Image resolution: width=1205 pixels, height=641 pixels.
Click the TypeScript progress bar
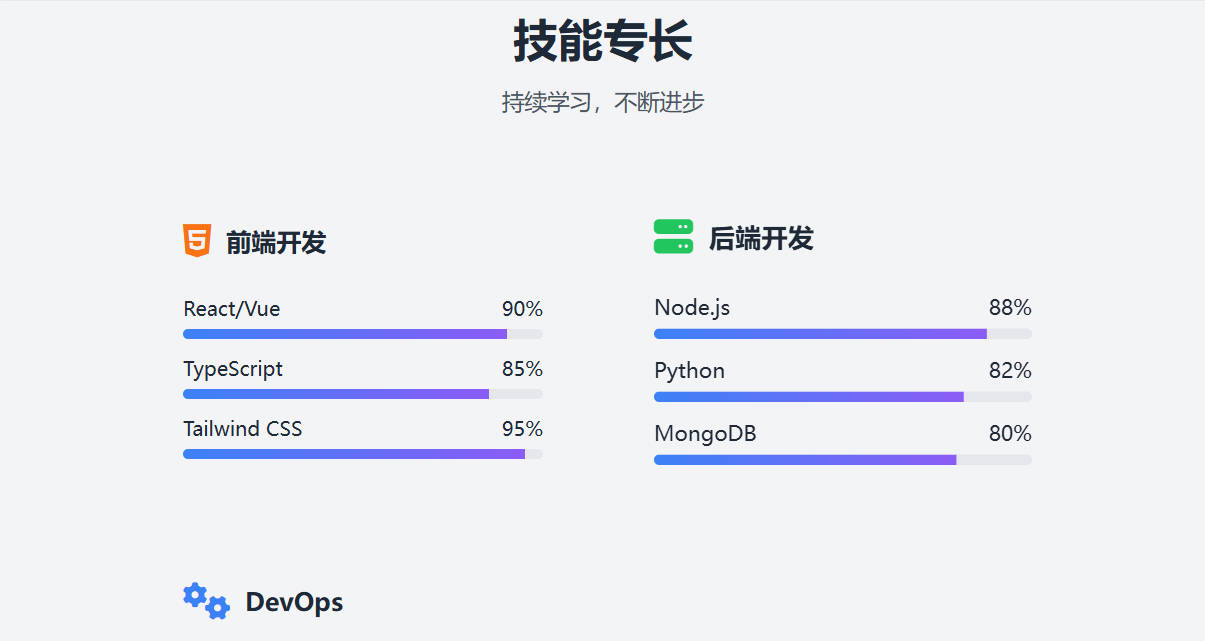(363, 394)
